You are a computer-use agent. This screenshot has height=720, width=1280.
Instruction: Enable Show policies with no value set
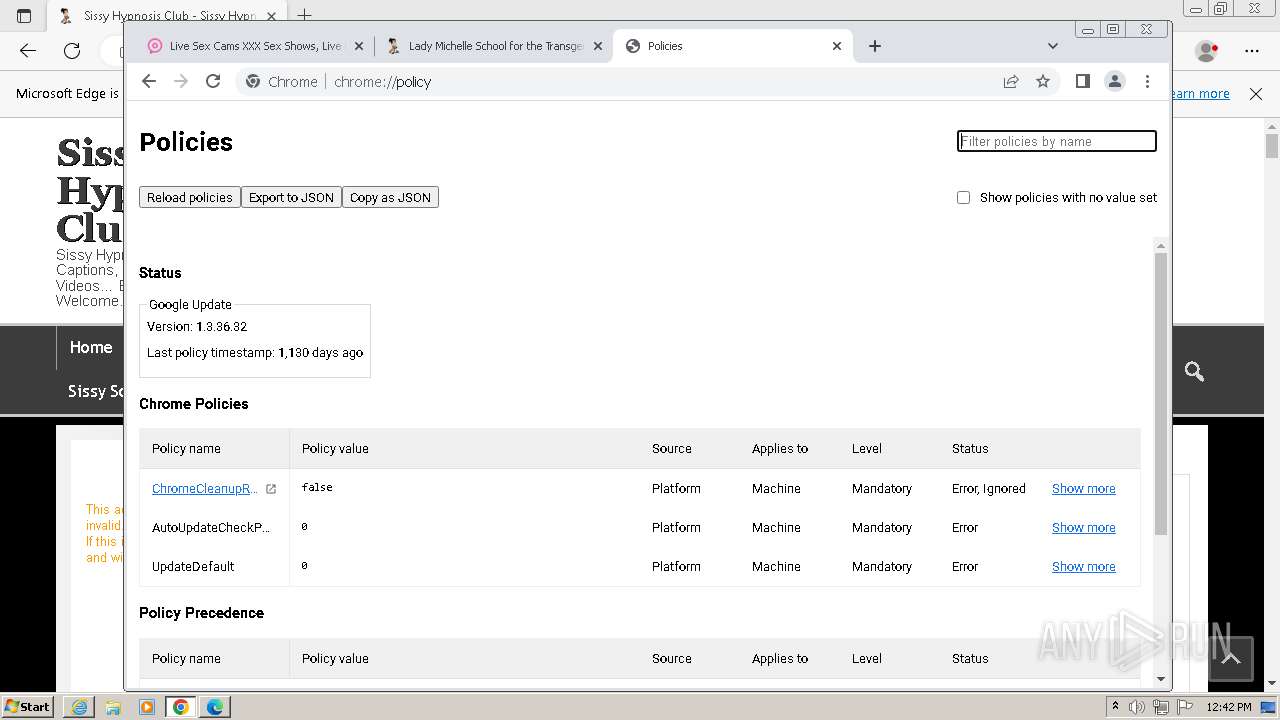[964, 198]
